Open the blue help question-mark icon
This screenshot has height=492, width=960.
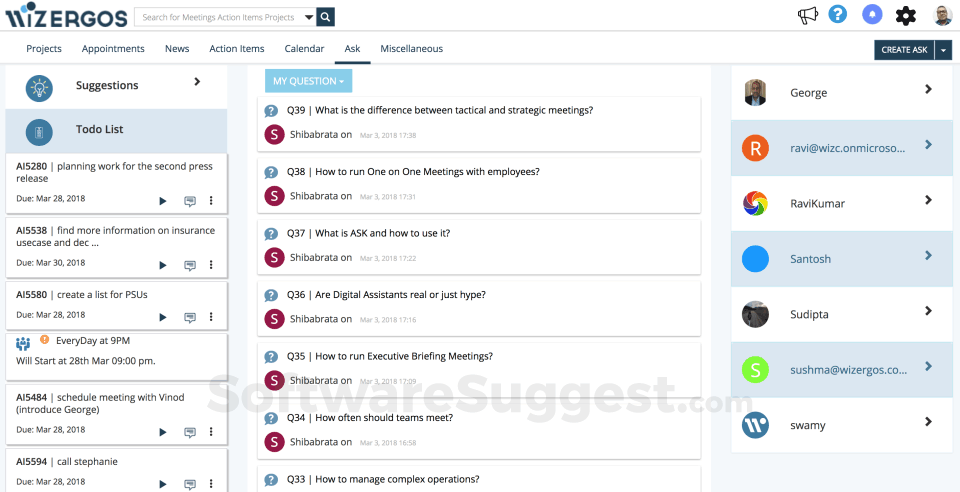(838, 15)
